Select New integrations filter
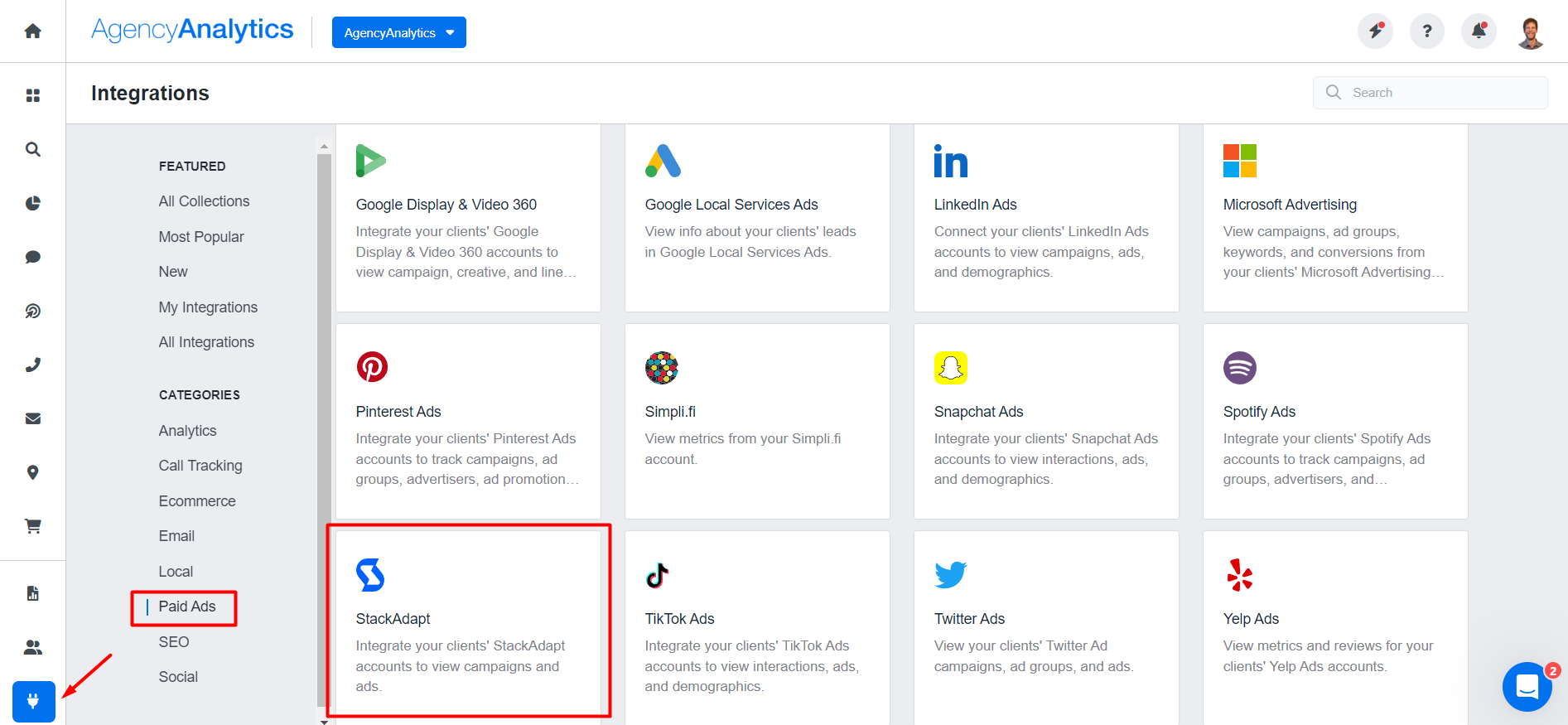This screenshot has height=725, width=1568. [x=173, y=272]
